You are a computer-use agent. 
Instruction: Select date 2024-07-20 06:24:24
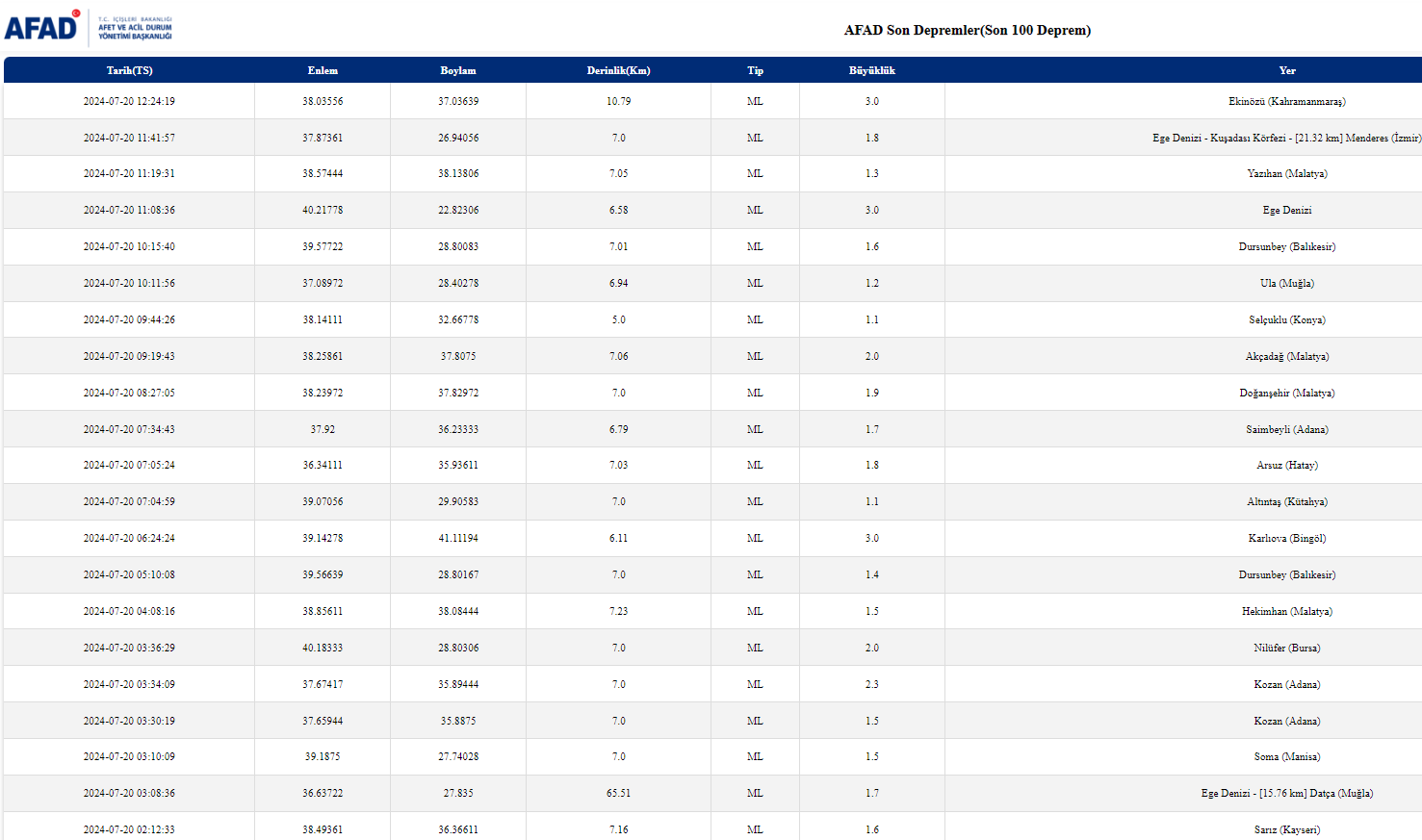tap(129, 538)
